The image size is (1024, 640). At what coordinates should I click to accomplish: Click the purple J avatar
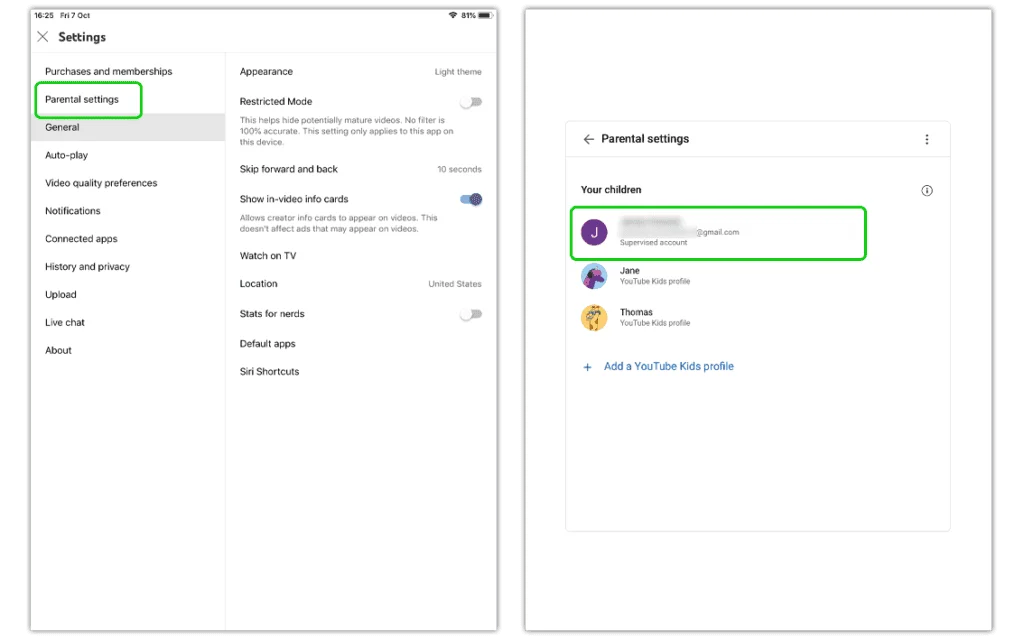594,232
